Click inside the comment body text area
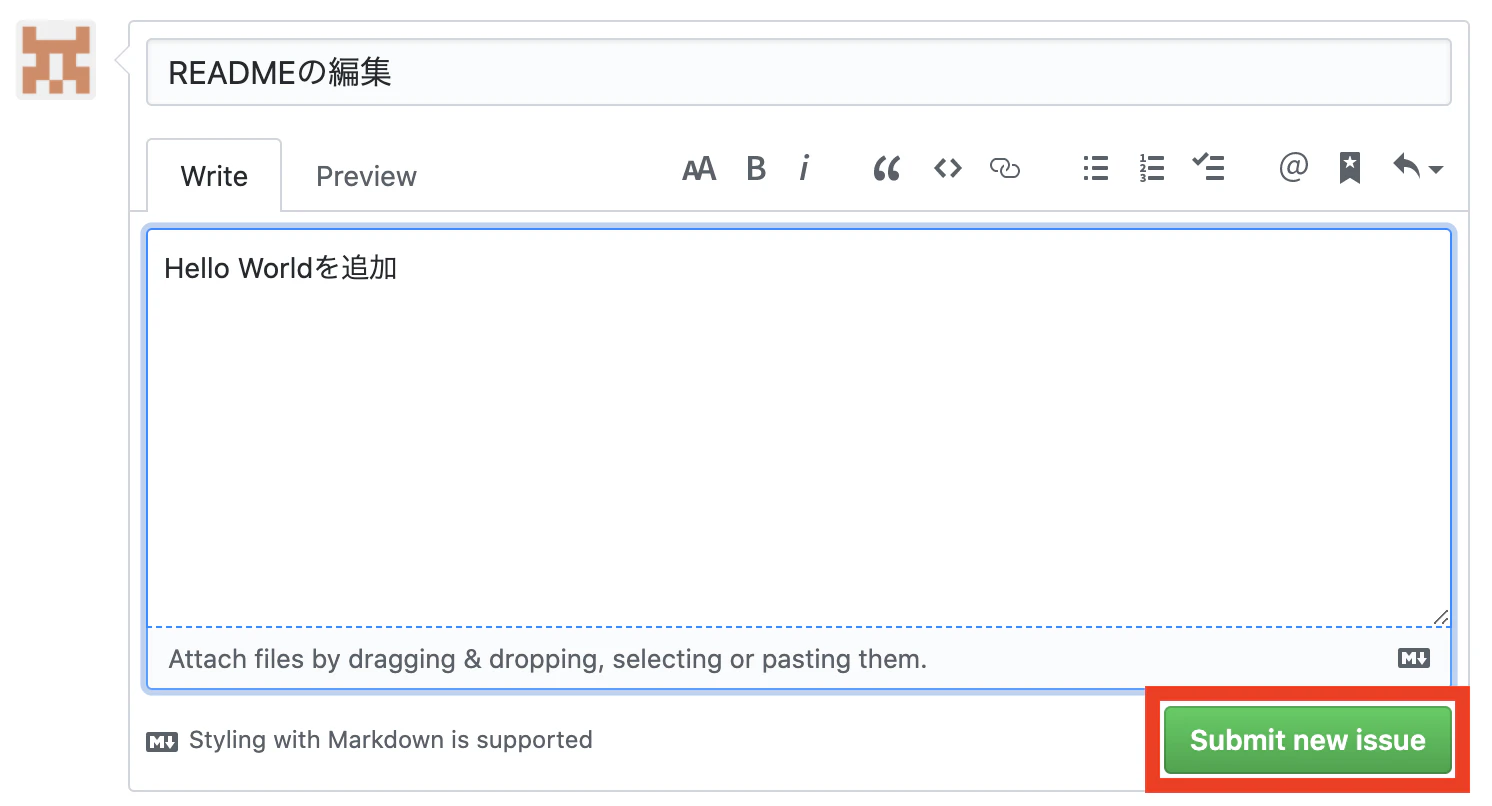This screenshot has width=1492, height=806. pyautogui.click(x=799, y=428)
